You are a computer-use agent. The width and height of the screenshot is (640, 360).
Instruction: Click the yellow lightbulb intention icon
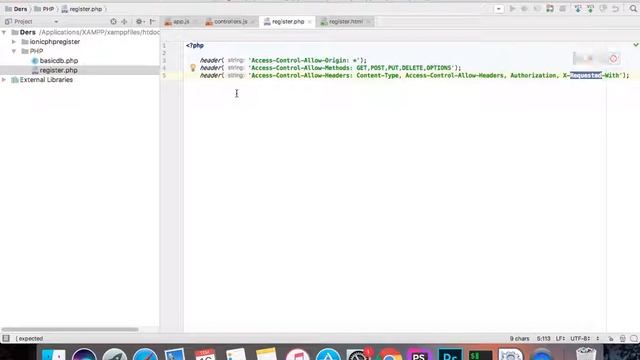193,68
